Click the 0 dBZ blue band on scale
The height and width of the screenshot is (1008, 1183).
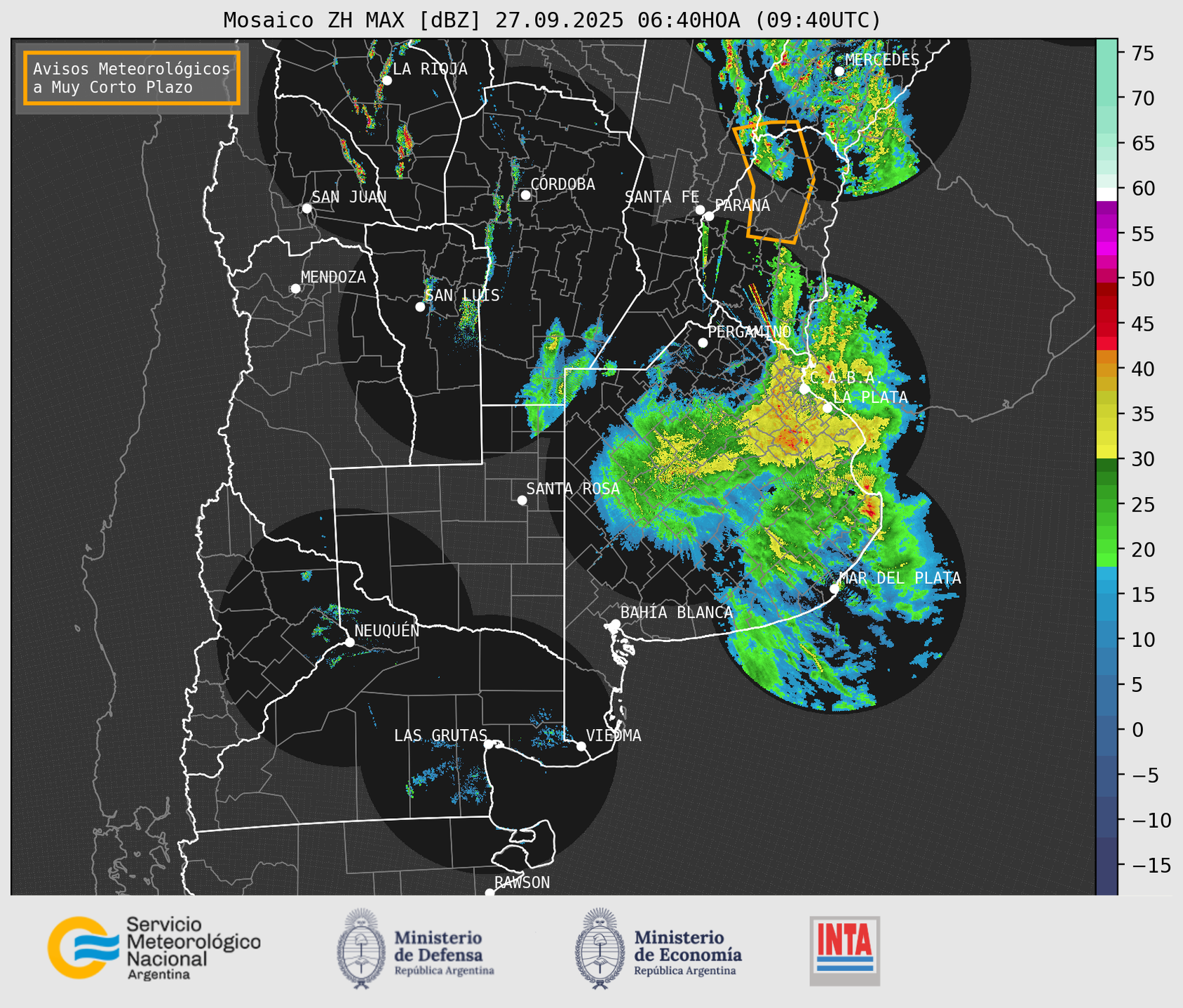[x=1107, y=730]
